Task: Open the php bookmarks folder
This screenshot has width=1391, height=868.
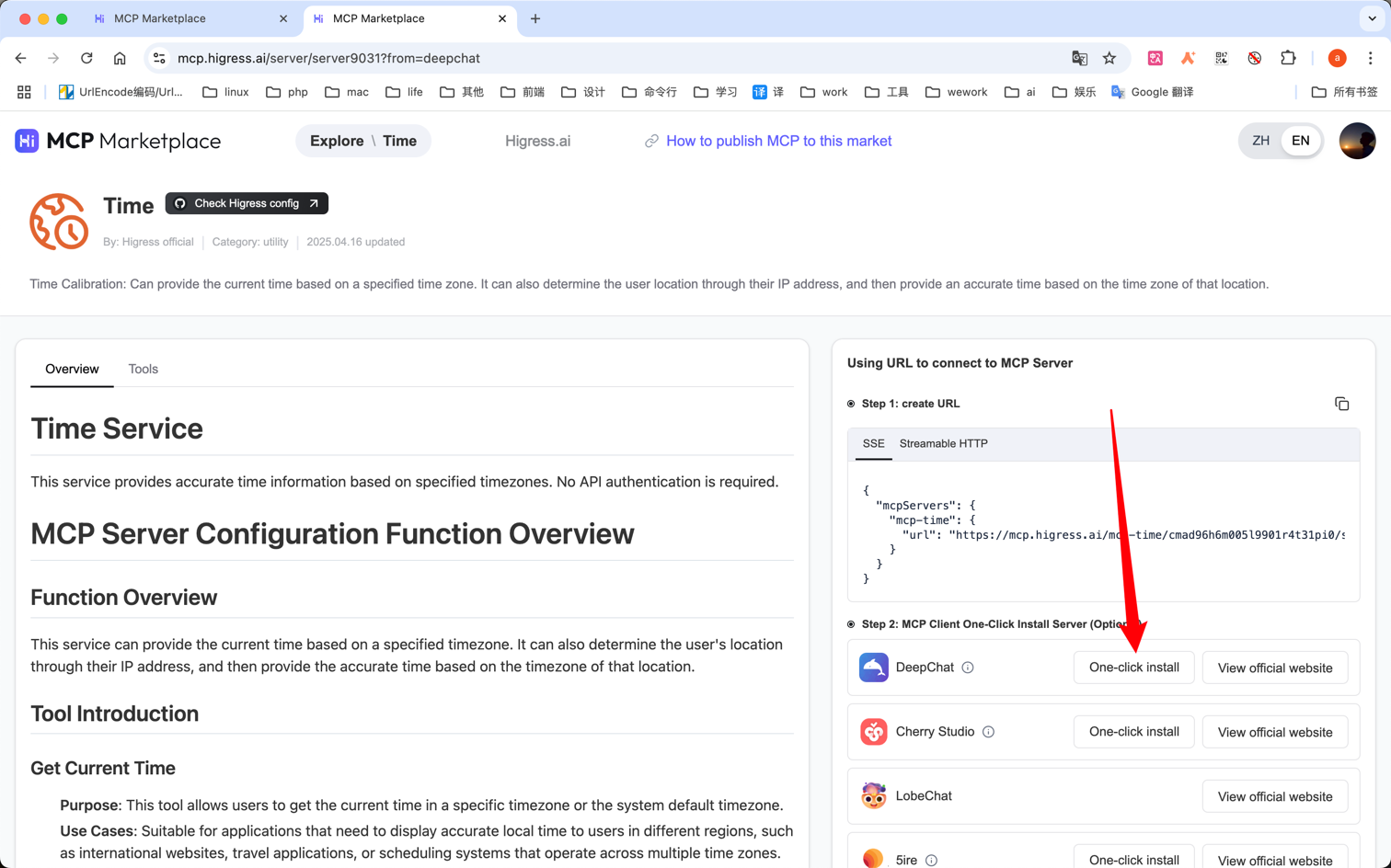Action: click(286, 92)
